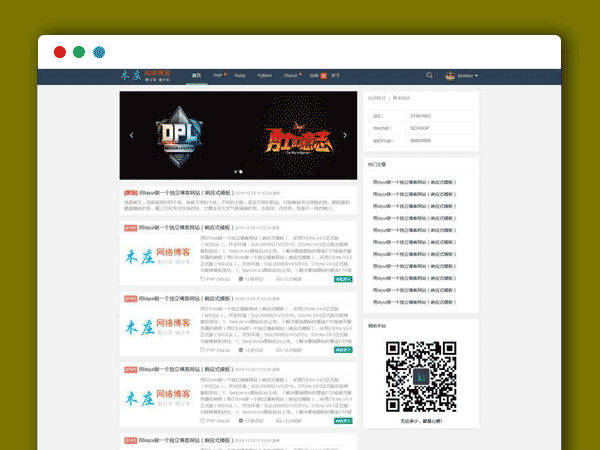This screenshot has height=450, width=600.
Task: Click green read-more button on first thumbnail post
Action: click(x=343, y=279)
